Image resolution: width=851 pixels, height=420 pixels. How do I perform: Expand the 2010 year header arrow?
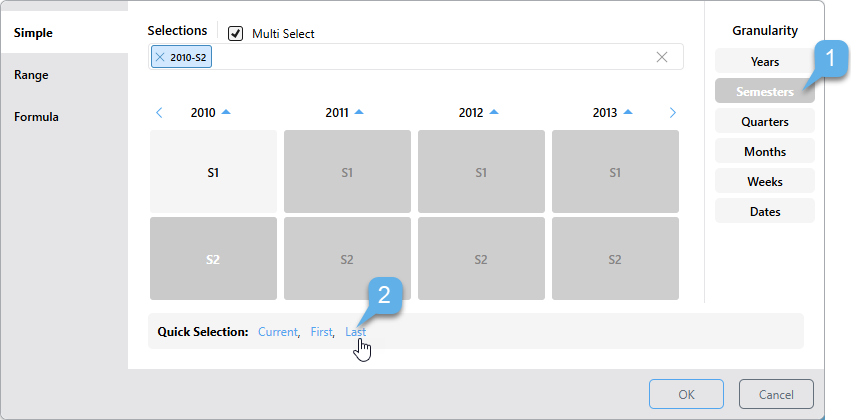(225, 112)
